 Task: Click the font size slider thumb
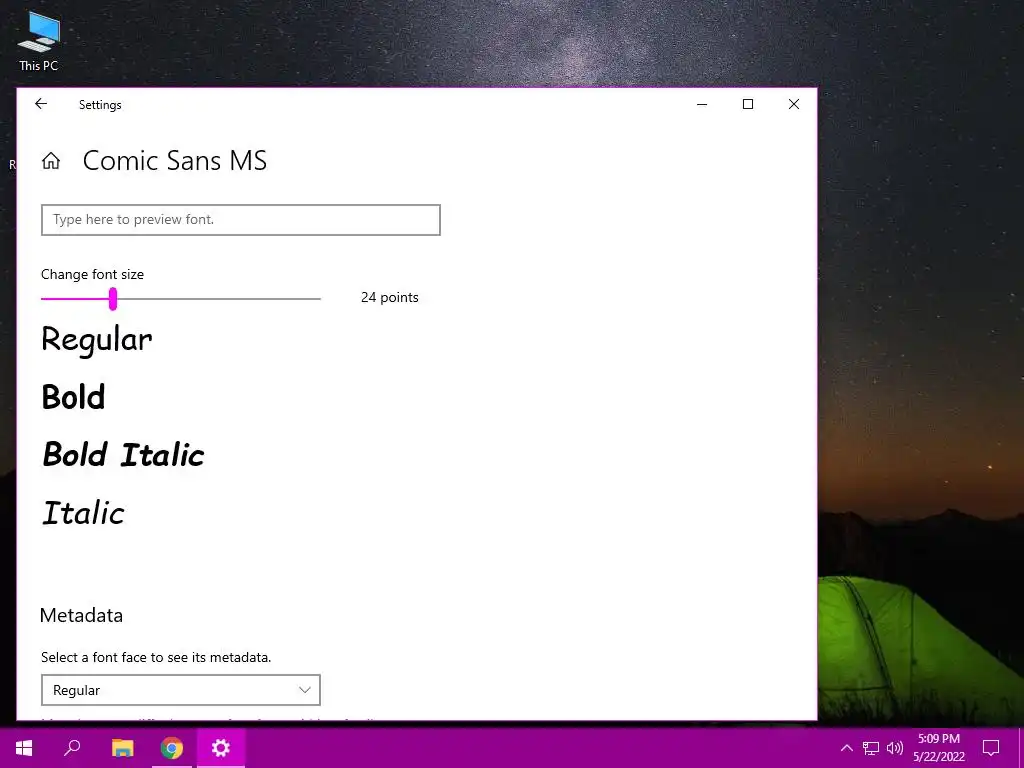(113, 298)
